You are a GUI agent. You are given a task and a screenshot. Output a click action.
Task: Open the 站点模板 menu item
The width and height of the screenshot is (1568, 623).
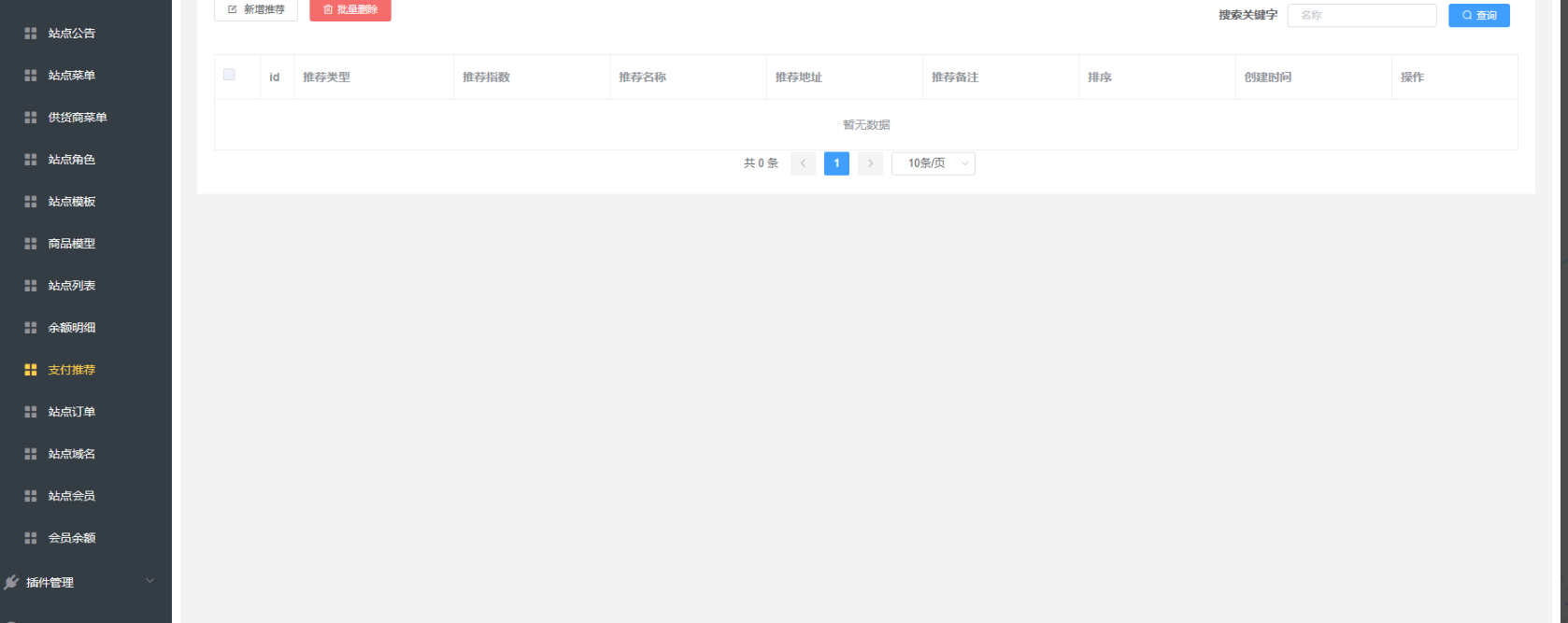pos(72,202)
